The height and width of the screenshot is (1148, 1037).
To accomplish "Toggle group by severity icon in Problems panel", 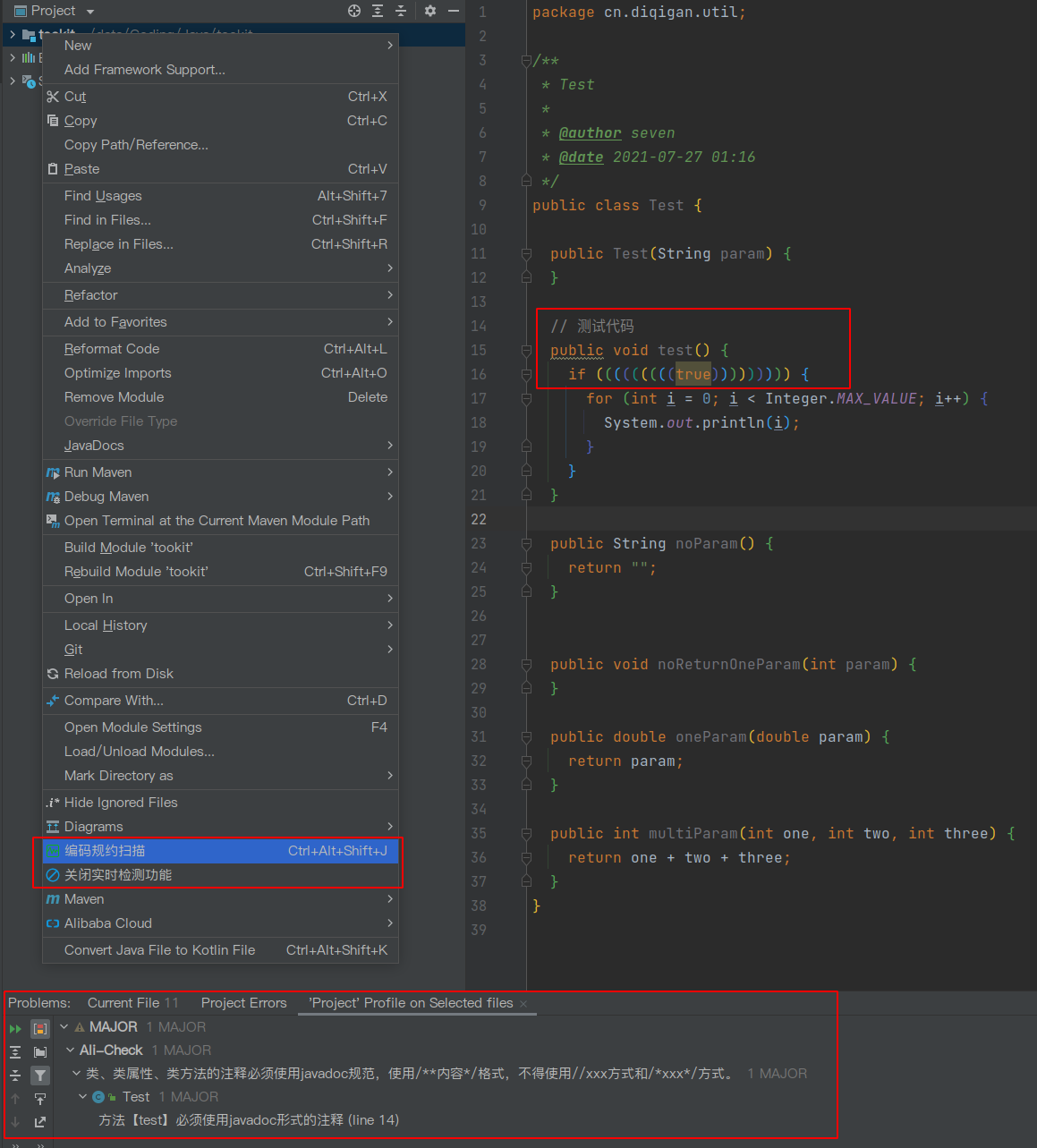I will pyautogui.click(x=40, y=1029).
